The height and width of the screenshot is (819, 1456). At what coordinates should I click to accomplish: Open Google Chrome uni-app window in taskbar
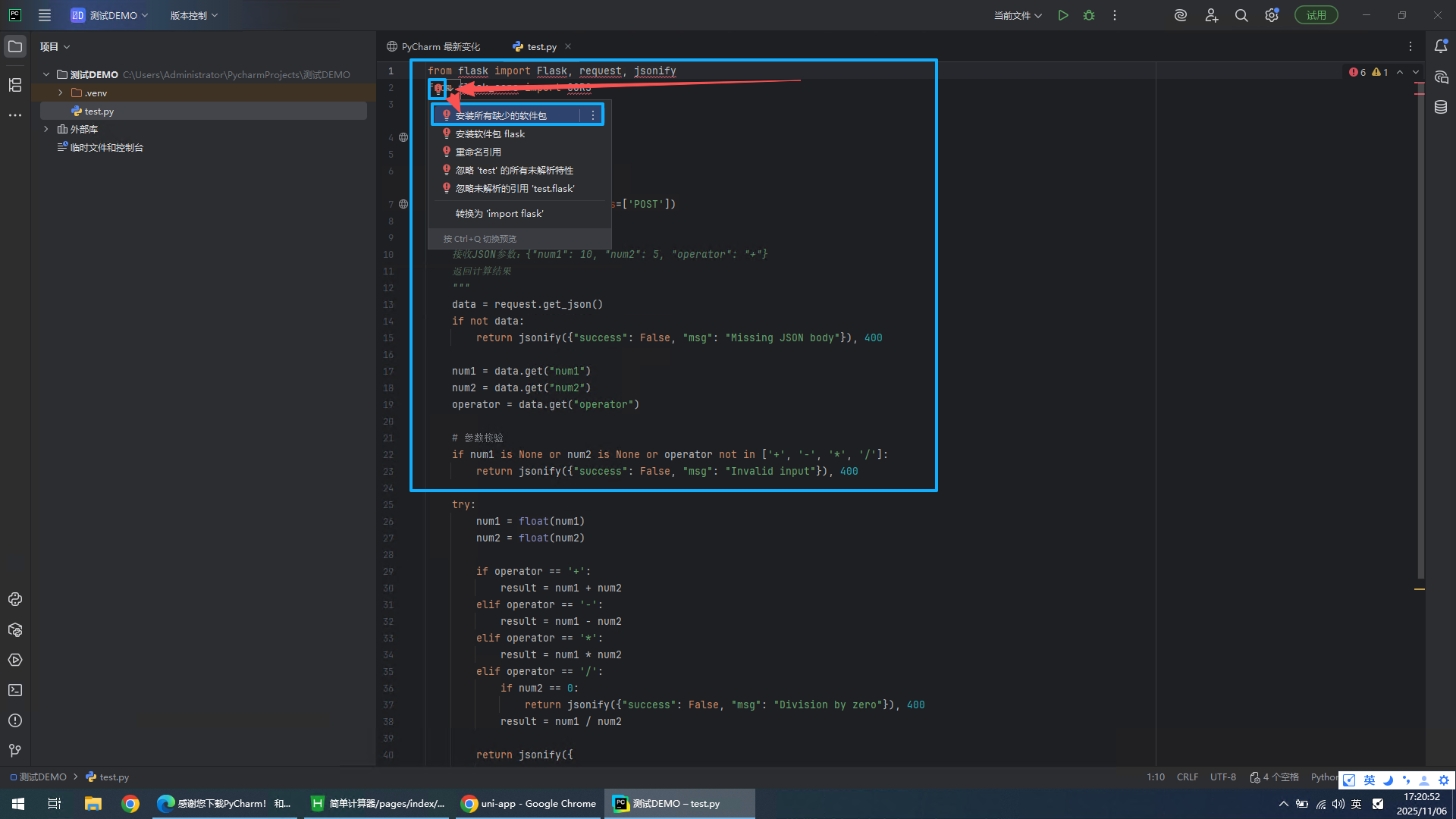[529, 804]
